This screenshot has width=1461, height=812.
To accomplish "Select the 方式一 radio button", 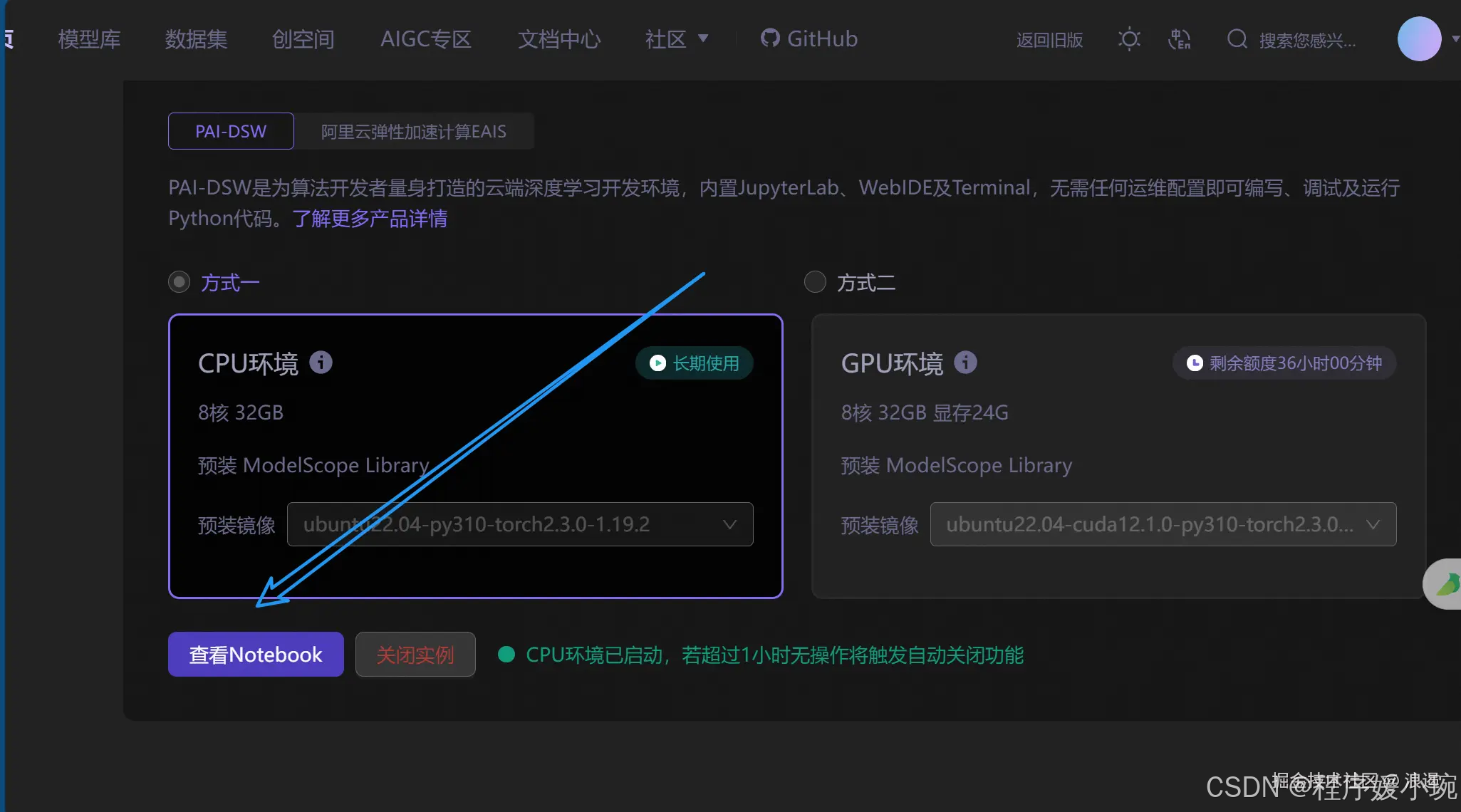I will coord(180,282).
